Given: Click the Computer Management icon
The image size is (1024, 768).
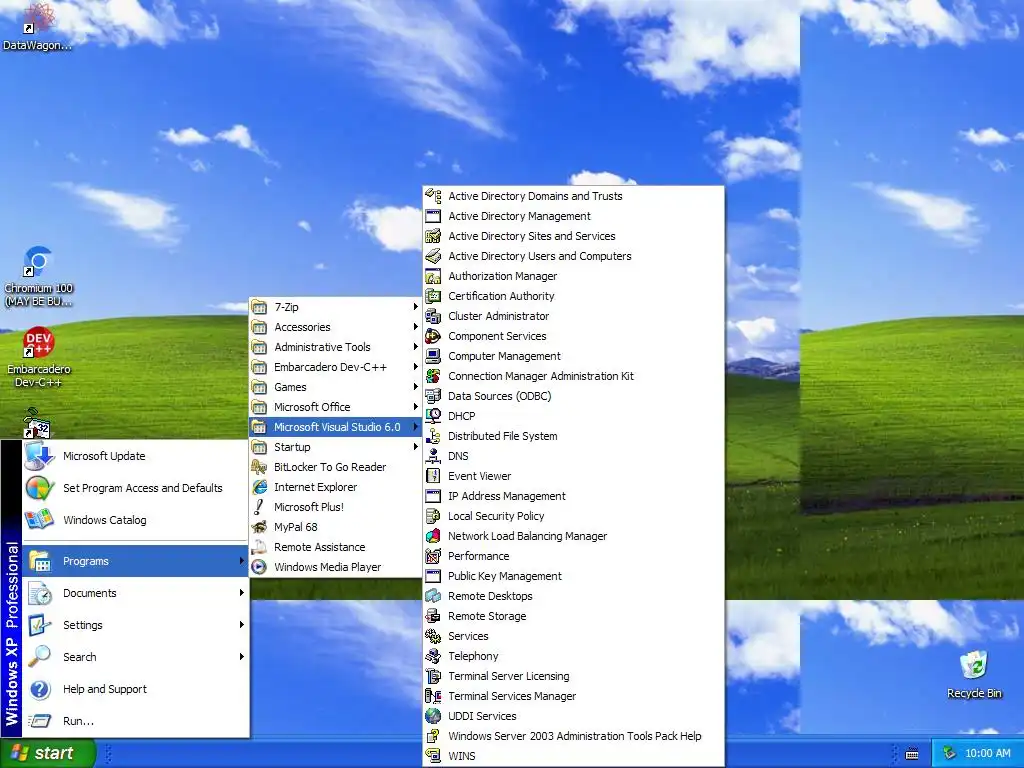Looking at the screenshot, I should click(433, 356).
